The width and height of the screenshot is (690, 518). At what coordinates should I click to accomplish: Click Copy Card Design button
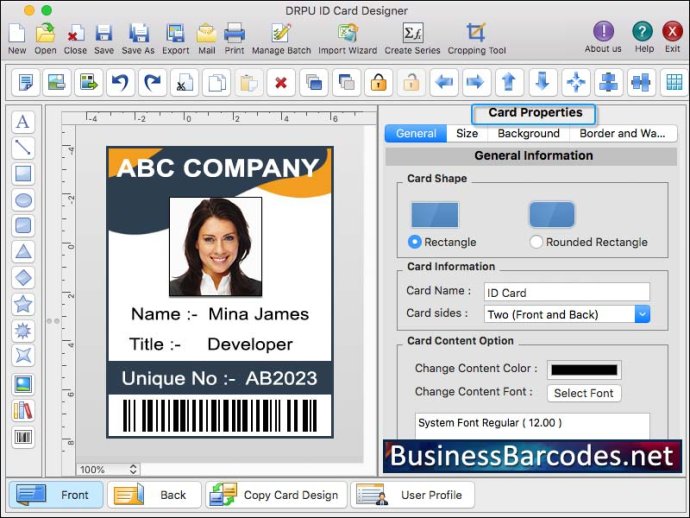tap(276, 495)
